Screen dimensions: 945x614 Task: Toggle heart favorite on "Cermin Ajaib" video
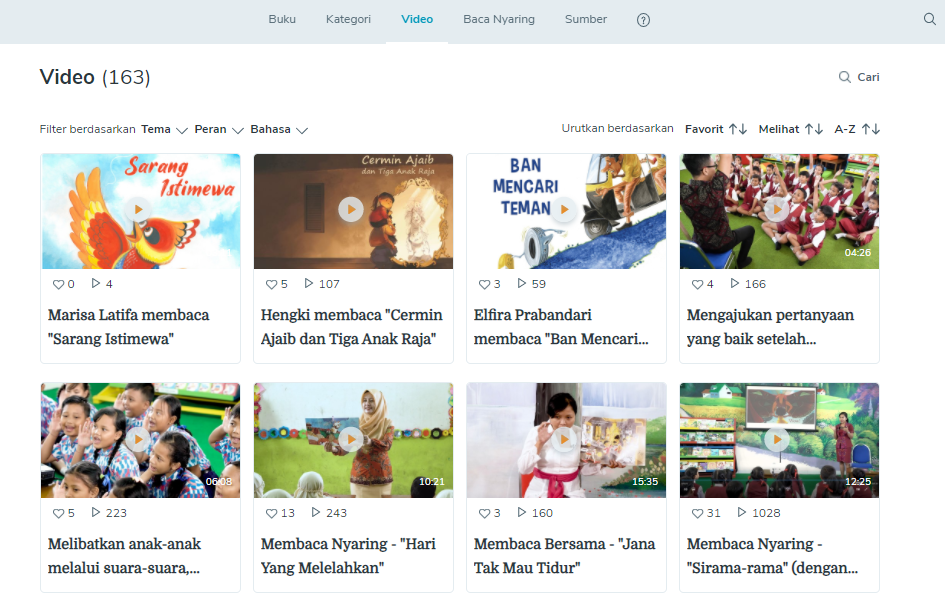tap(271, 284)
